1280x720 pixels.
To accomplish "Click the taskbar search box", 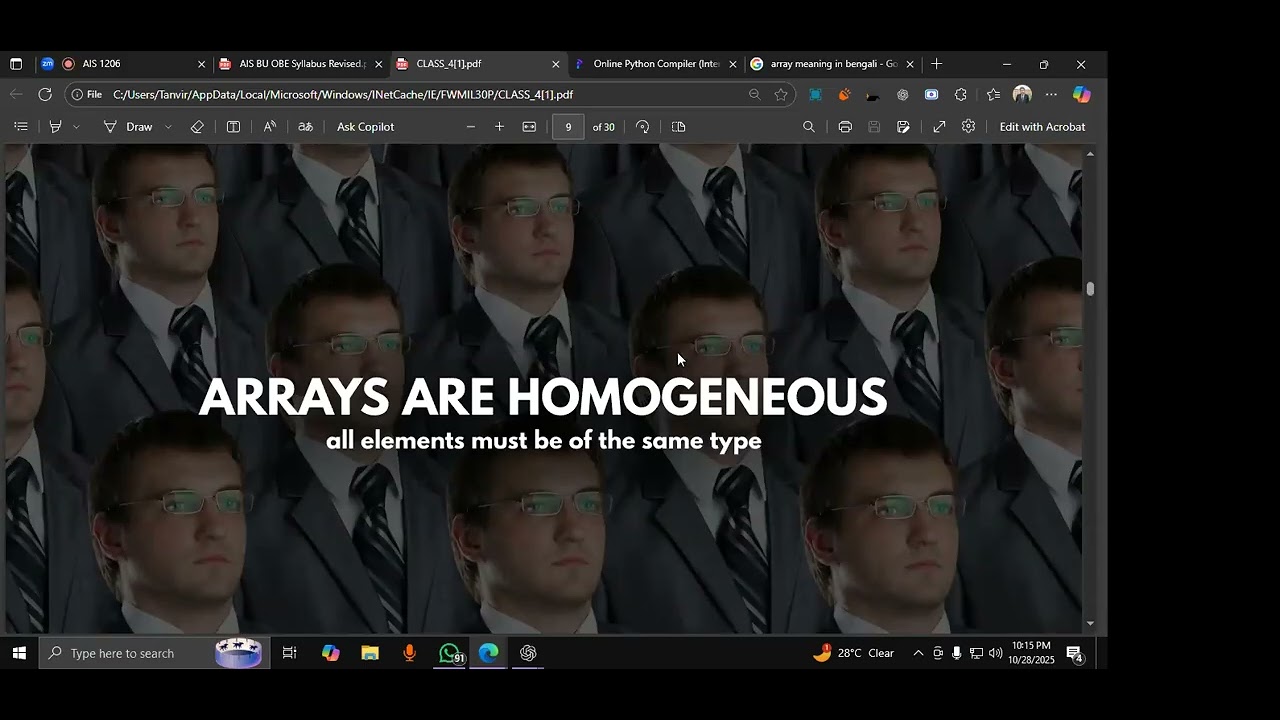I will point(154,653).
